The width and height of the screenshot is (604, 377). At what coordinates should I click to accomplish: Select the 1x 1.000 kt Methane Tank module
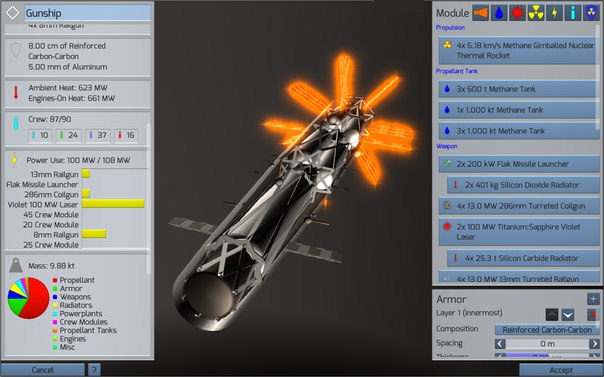[518, 110]
